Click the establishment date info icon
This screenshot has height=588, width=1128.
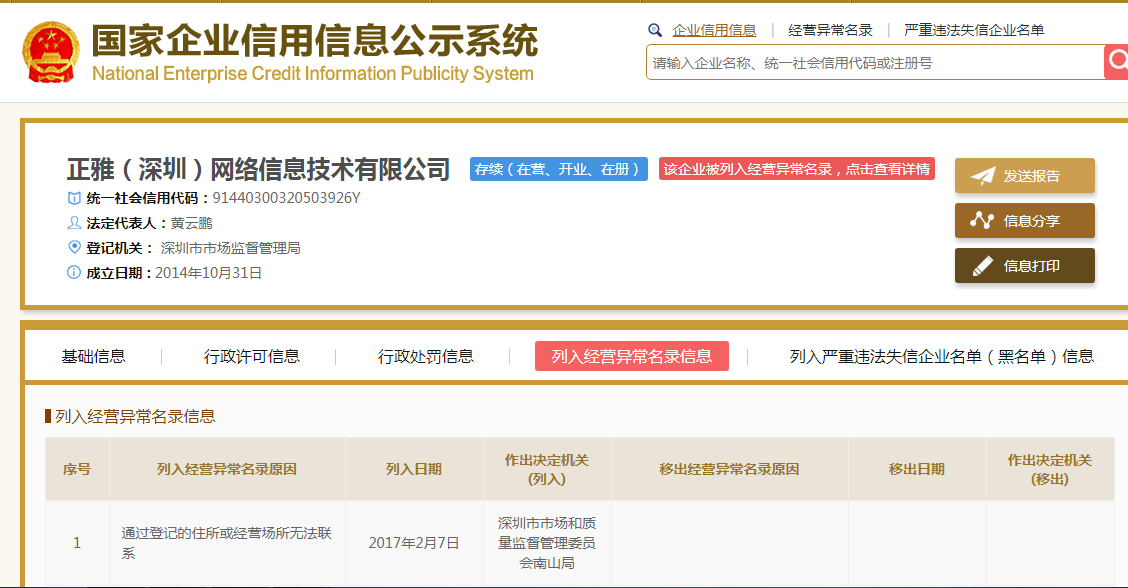point(74,272)
